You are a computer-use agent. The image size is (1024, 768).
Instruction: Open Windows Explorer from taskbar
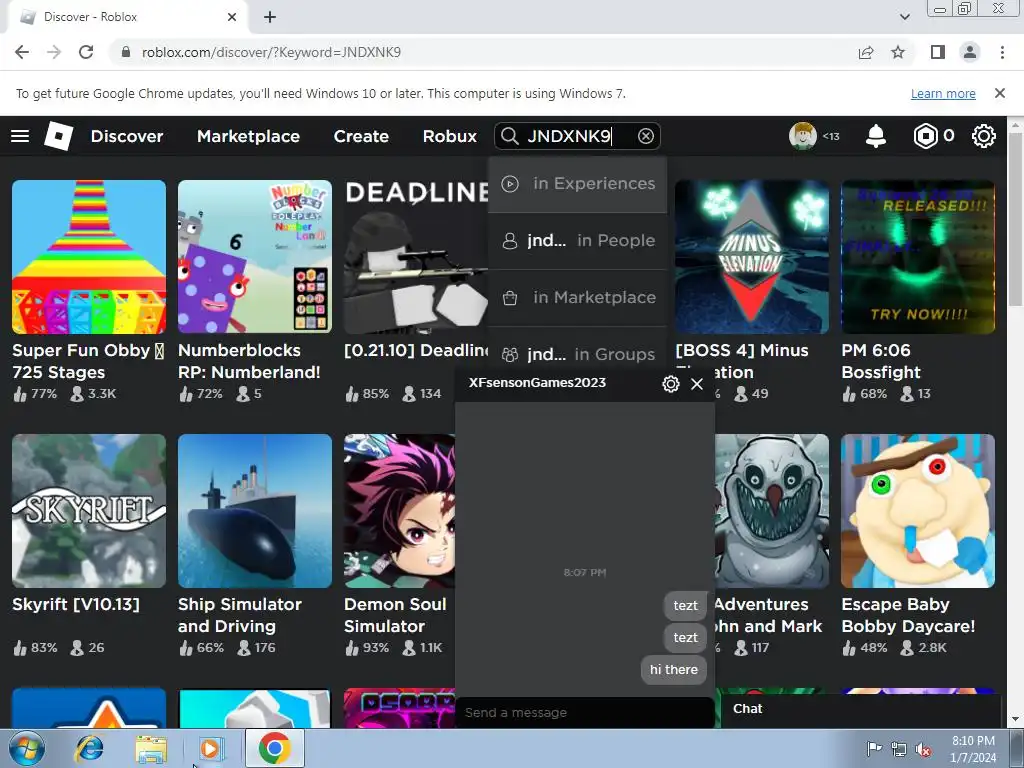click(152, 748)
